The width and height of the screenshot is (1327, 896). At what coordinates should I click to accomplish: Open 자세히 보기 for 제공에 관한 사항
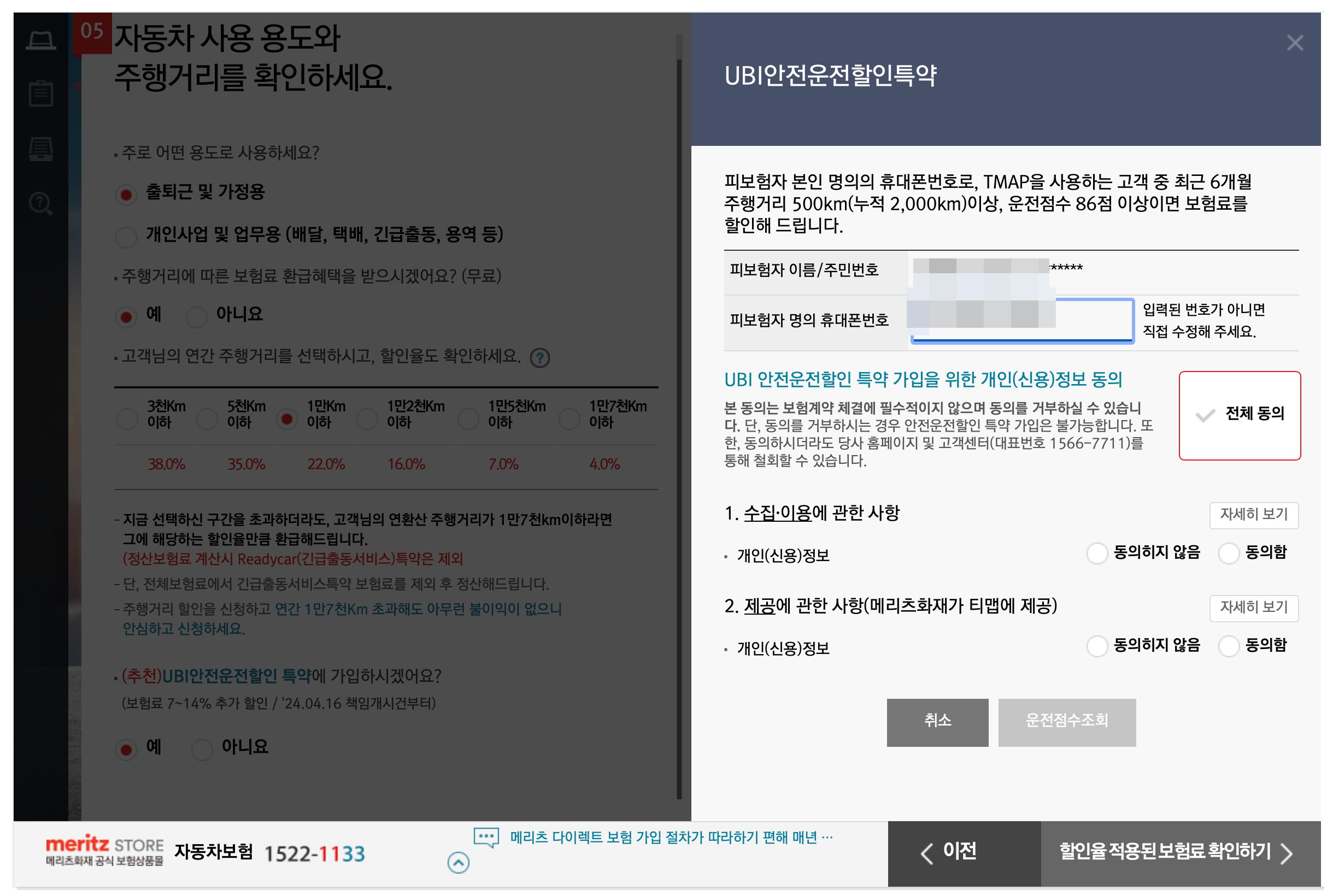point(1253,608)
